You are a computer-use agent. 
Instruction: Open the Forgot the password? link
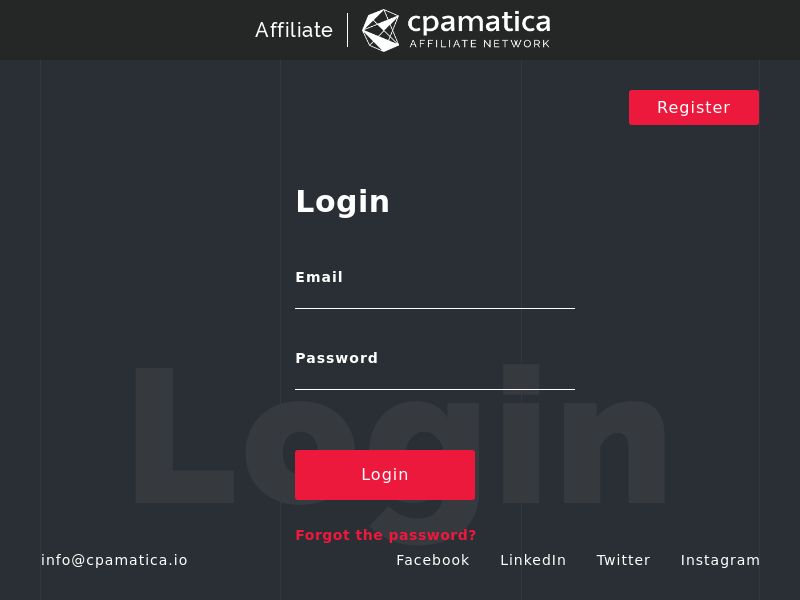pyautogui.click(x=386, y=535)
